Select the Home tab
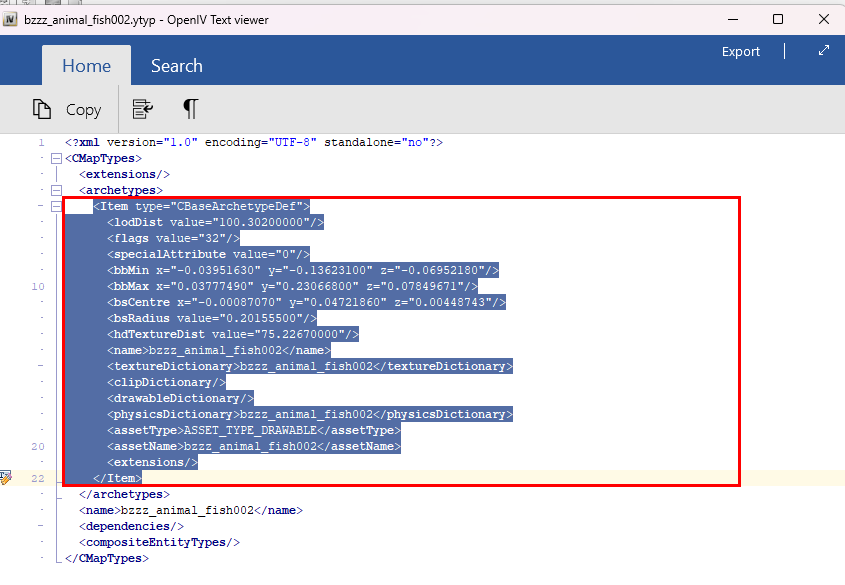The height and width of the screenshot is (585, 845). (86, 66)
